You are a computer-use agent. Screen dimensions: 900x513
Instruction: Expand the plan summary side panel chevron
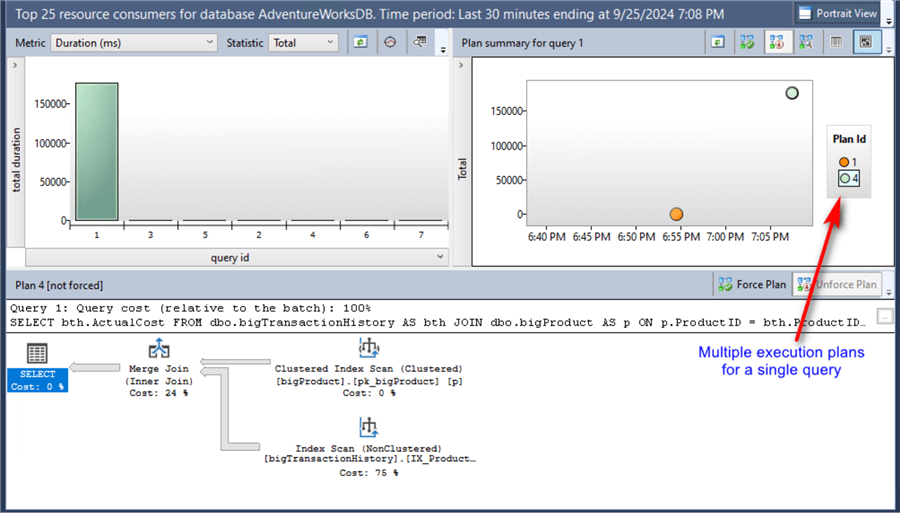[461, 65]
